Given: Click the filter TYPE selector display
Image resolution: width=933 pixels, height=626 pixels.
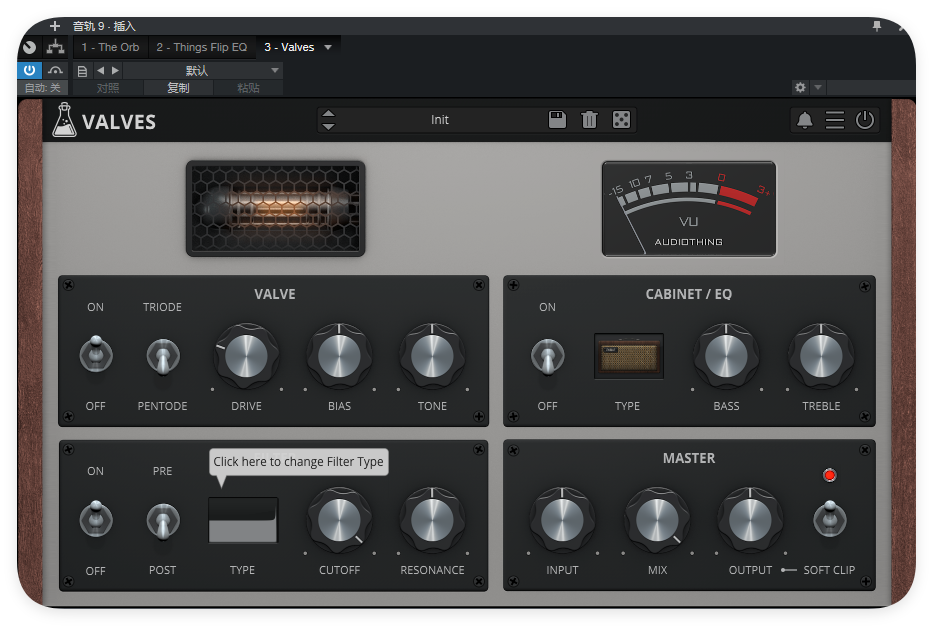Looking at the screenshot, I should point(243,520).
